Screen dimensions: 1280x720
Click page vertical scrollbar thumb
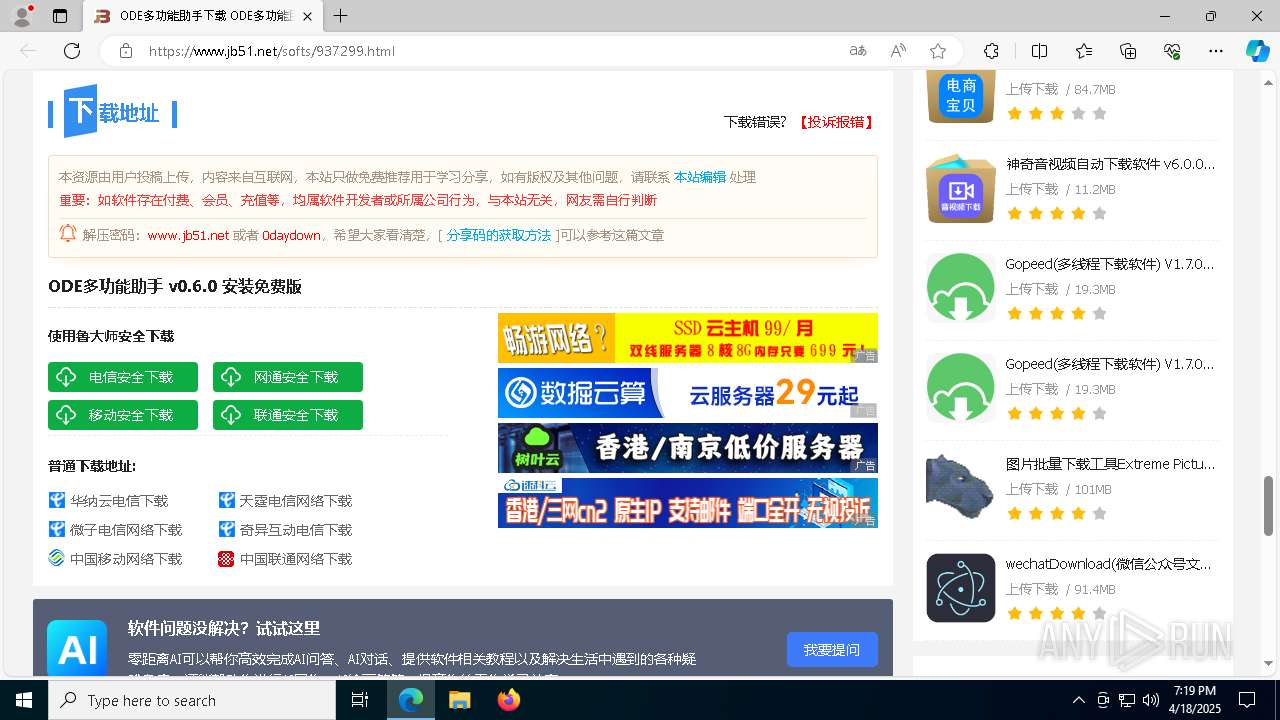1269,506
